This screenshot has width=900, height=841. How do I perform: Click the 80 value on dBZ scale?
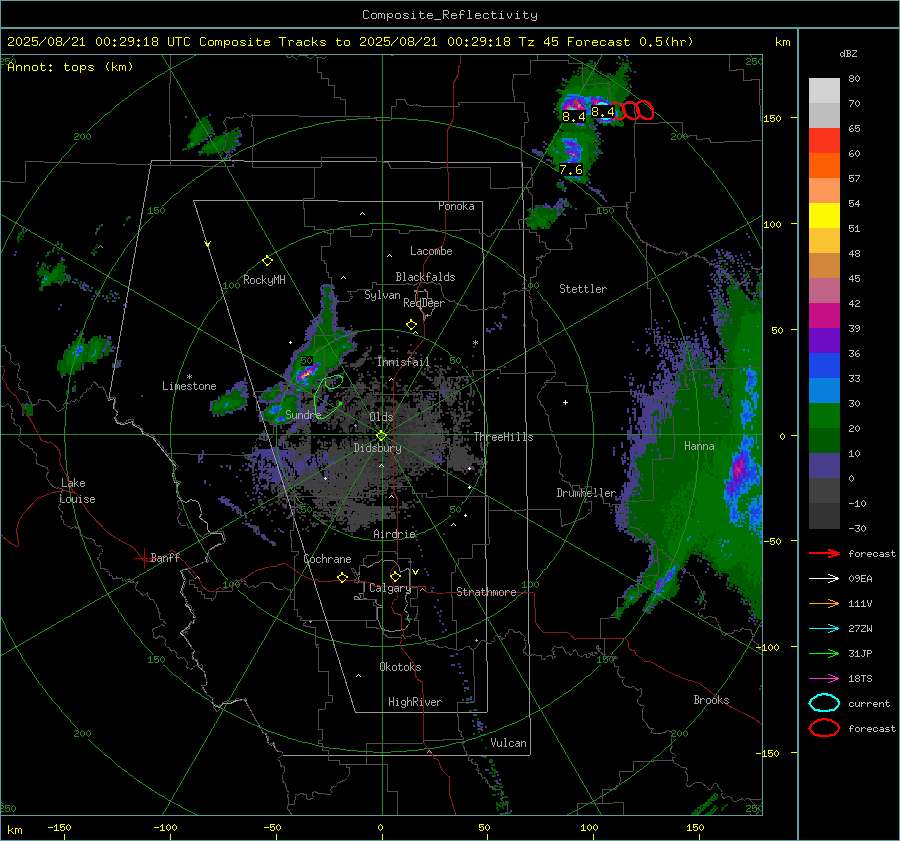[854, 79]
